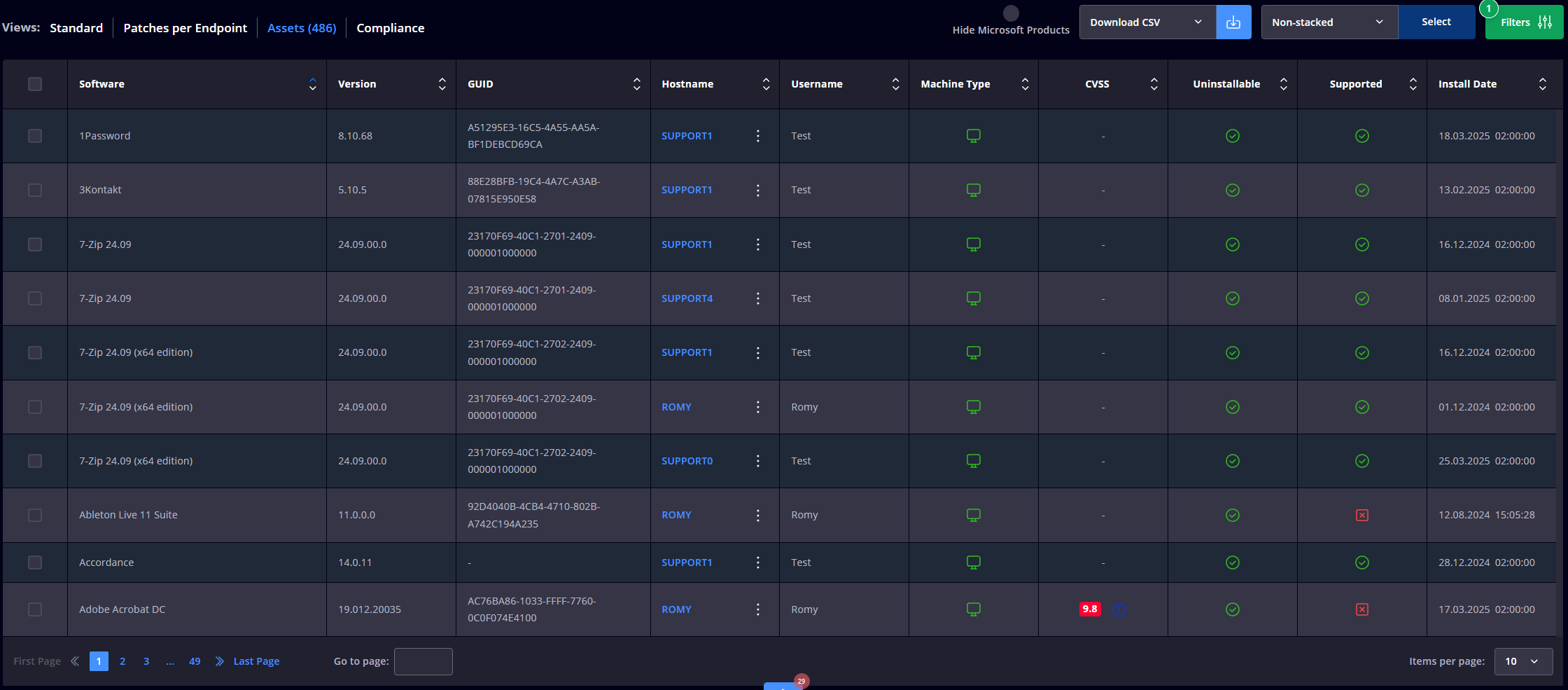
Task: Sort by Uninstallable column arrows
Action: [x=1284, y=84]
